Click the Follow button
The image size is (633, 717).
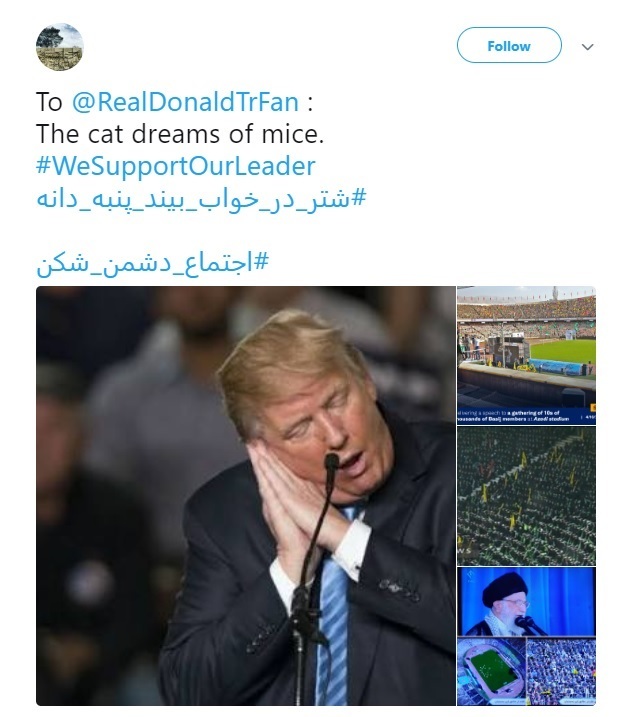509,45
